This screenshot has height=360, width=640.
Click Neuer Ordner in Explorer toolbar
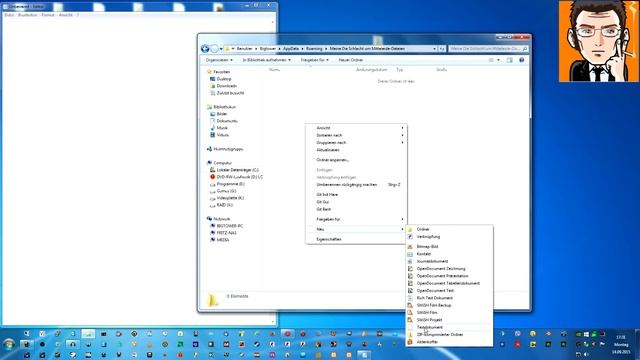(351, 60)
